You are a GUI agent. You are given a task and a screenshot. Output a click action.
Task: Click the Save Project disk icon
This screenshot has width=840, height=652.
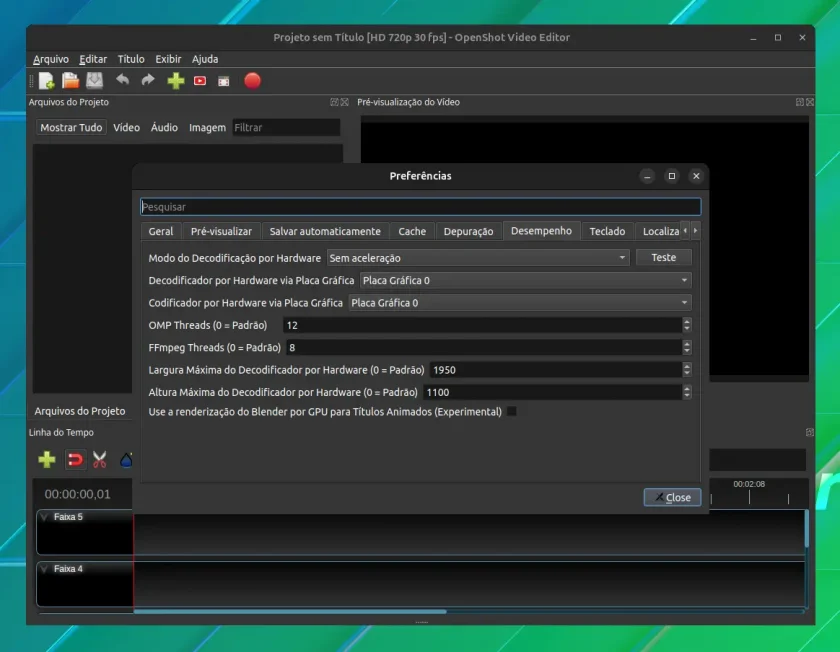click(95, 81)
